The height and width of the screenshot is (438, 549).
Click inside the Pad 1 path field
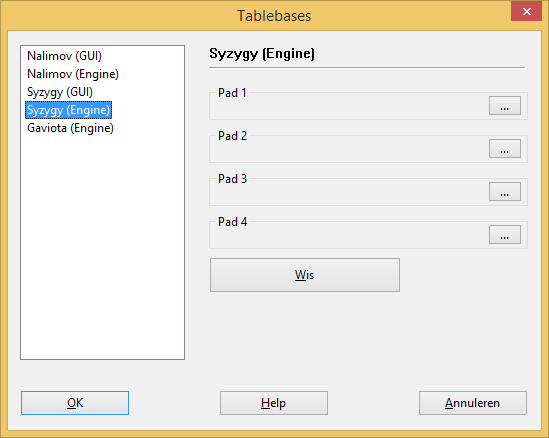pyautogui.click(x=349, y=106)
